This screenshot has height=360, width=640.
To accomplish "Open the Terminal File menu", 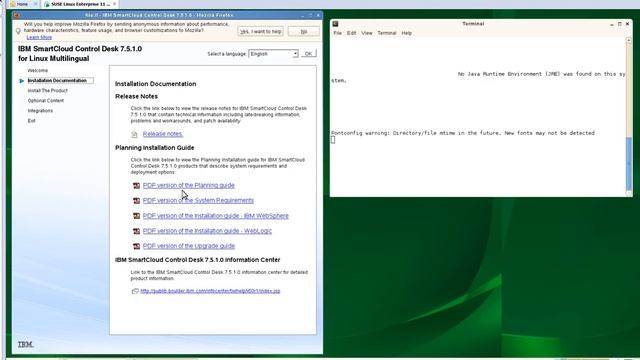I will [338, 33].
